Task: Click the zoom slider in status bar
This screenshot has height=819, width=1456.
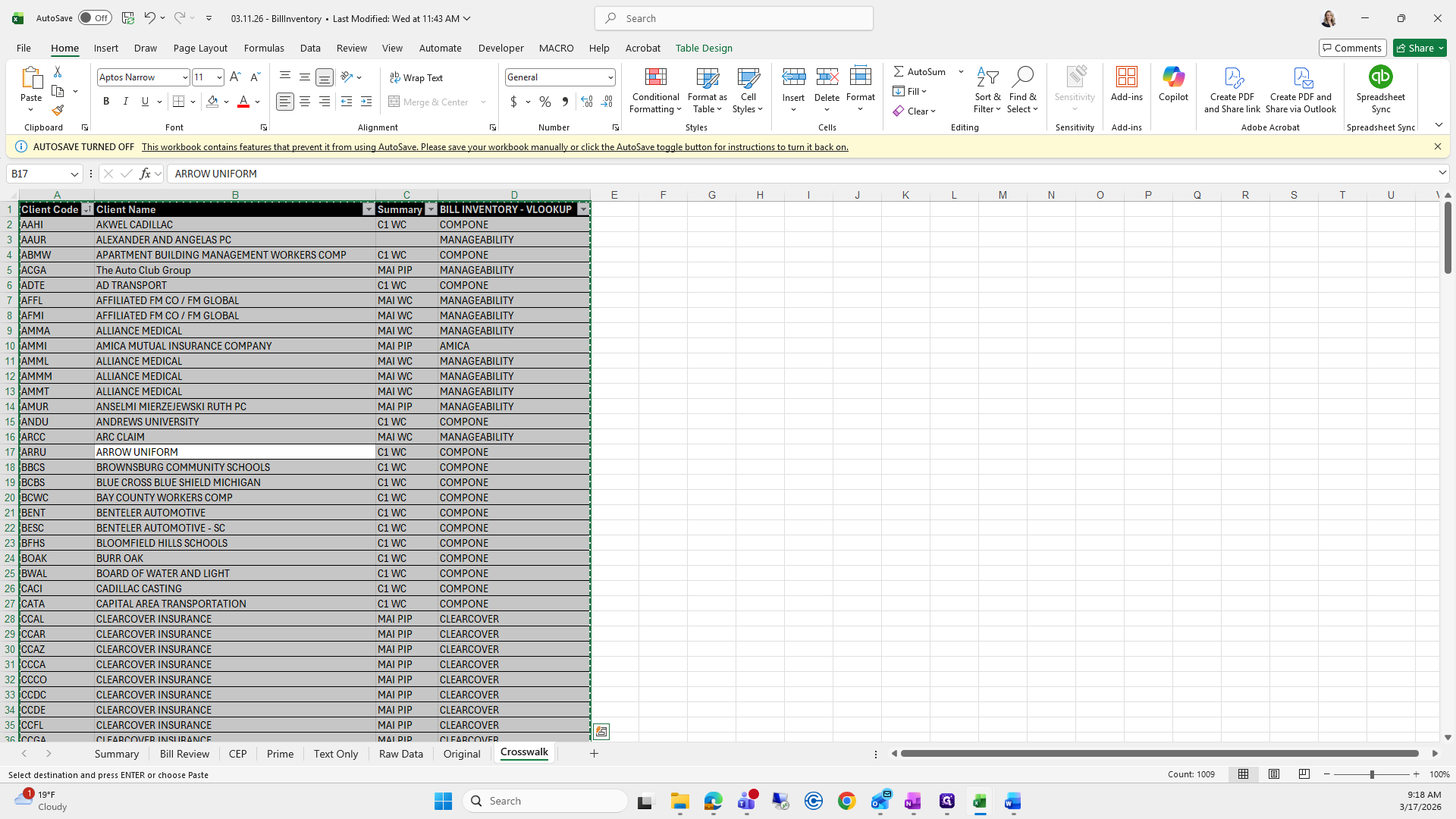Action: pos(1371,774)
